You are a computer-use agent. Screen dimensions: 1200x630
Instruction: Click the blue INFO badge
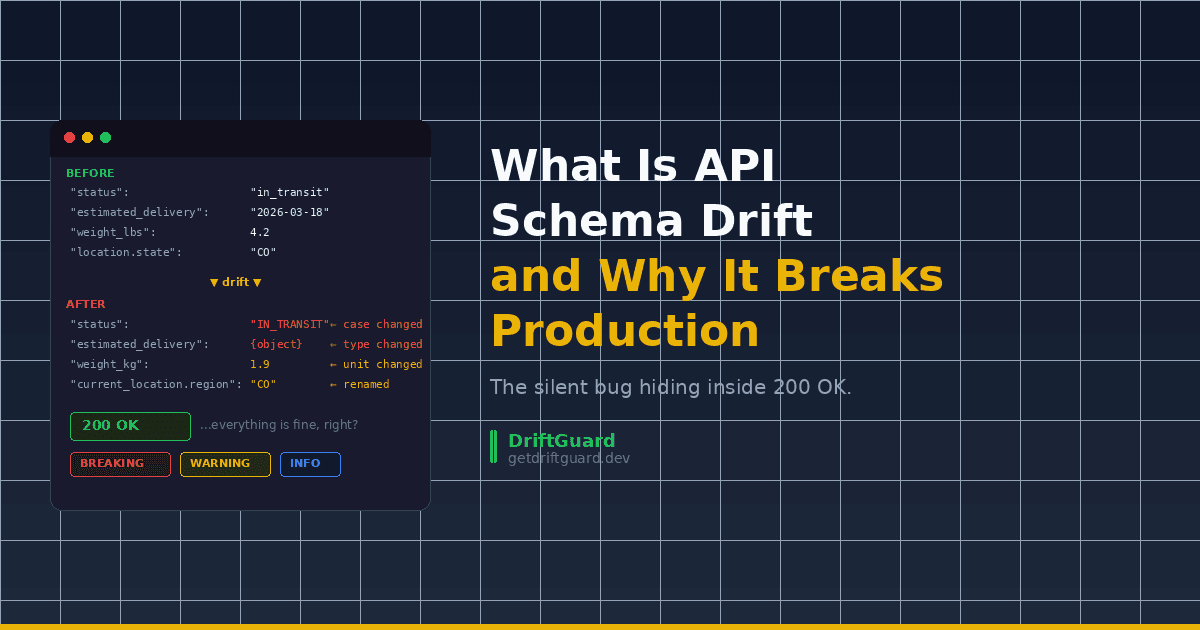point(310,464)
